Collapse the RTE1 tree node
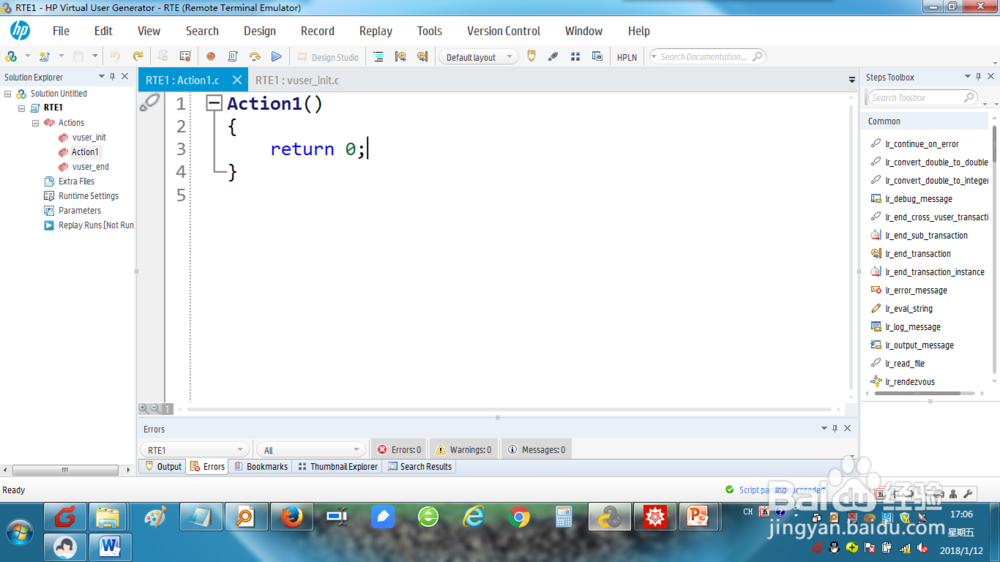 22,108
